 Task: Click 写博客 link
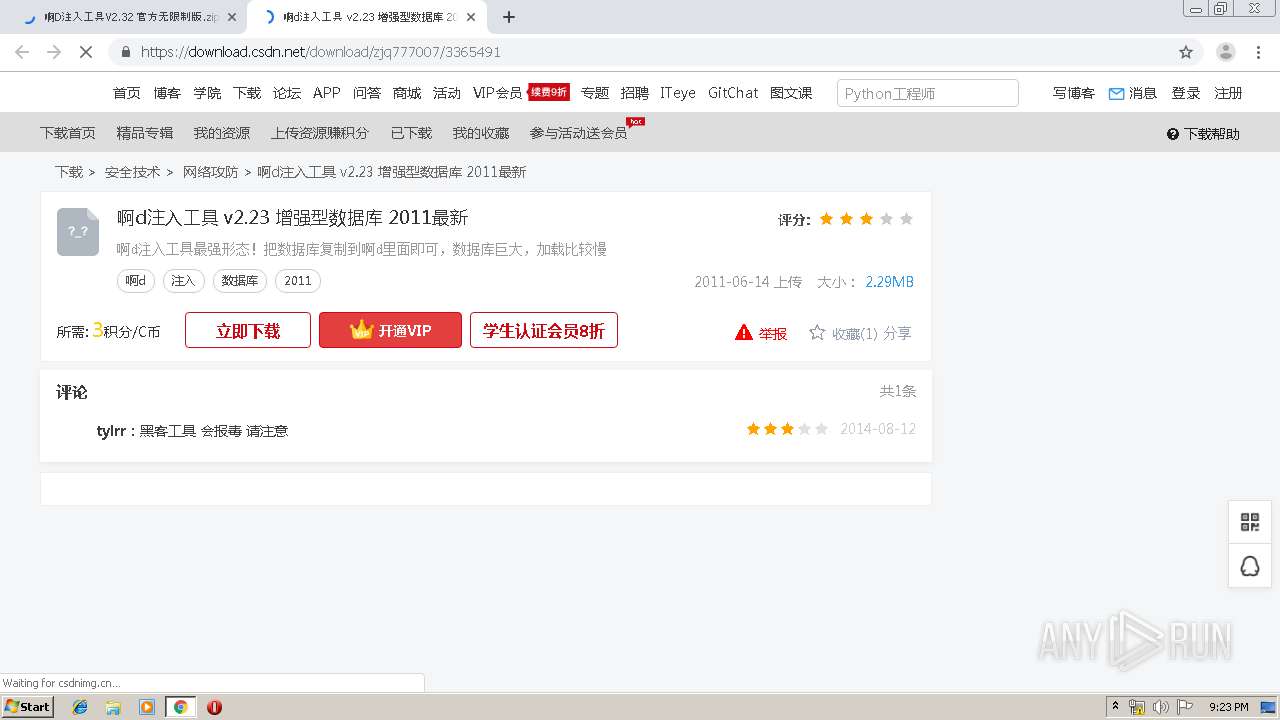pos(1074,93)
